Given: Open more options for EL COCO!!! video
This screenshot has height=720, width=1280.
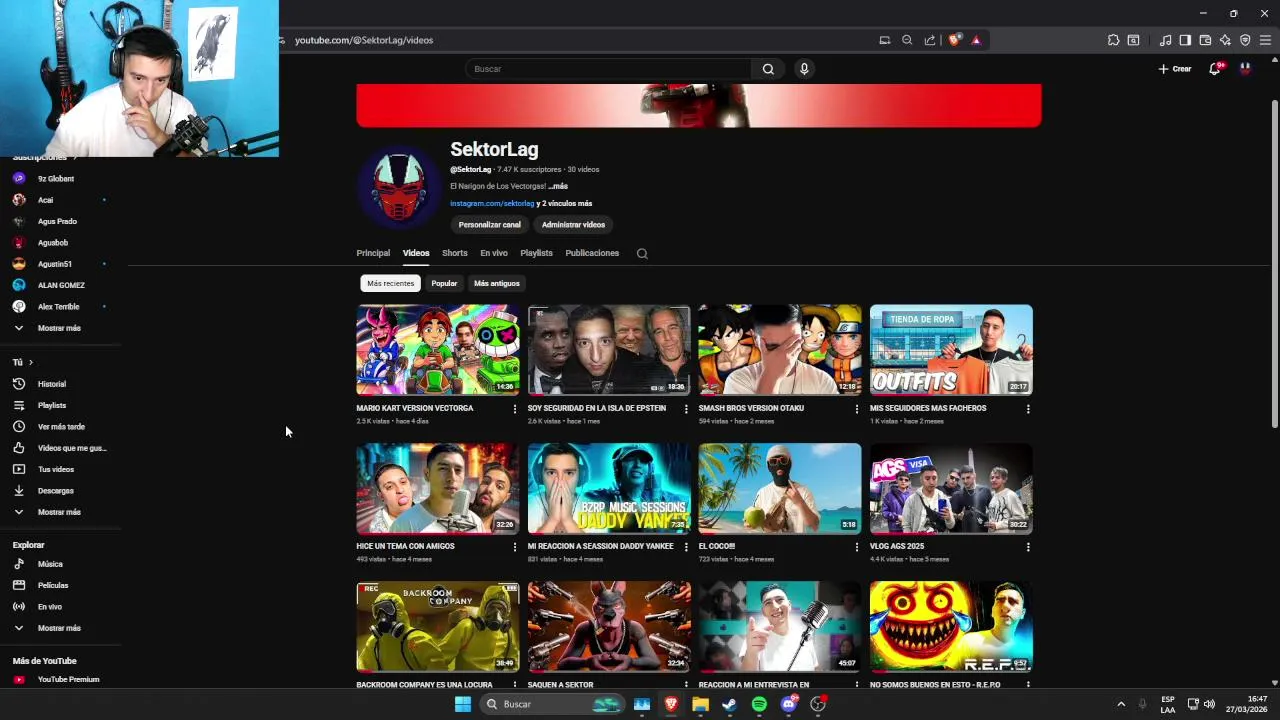Looking at the screenshot, I should [857, 547].
